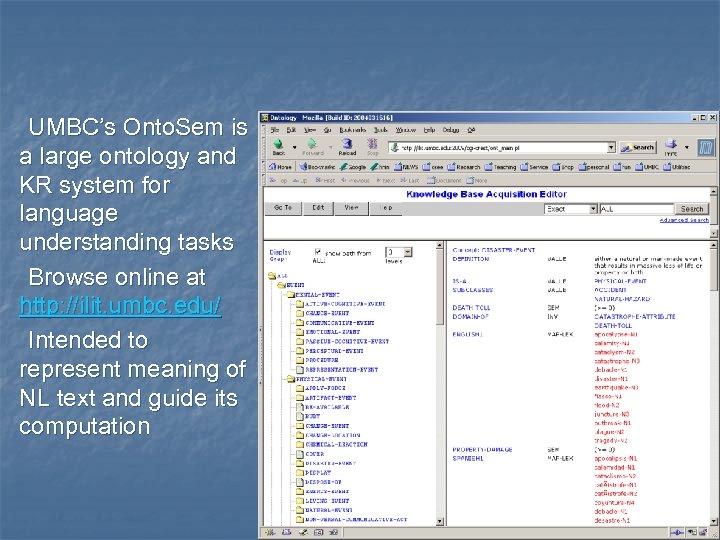
Task: Click the Edit button in editor bar
Action: 318,208
